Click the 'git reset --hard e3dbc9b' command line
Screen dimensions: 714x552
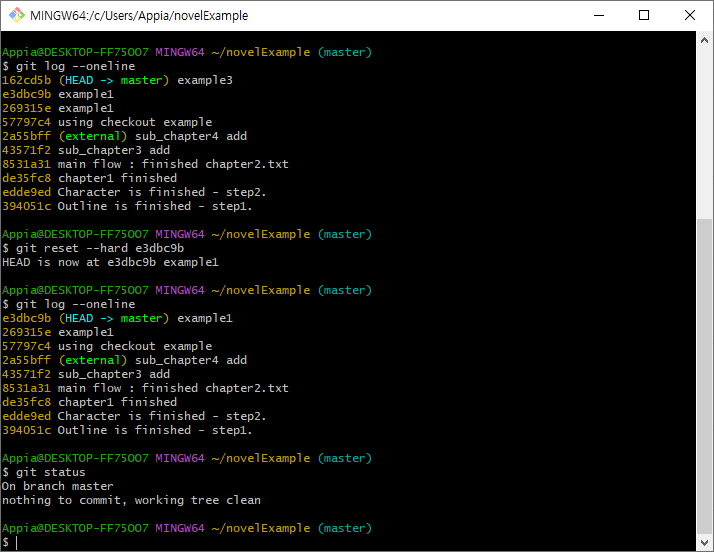tap(93, 248)
